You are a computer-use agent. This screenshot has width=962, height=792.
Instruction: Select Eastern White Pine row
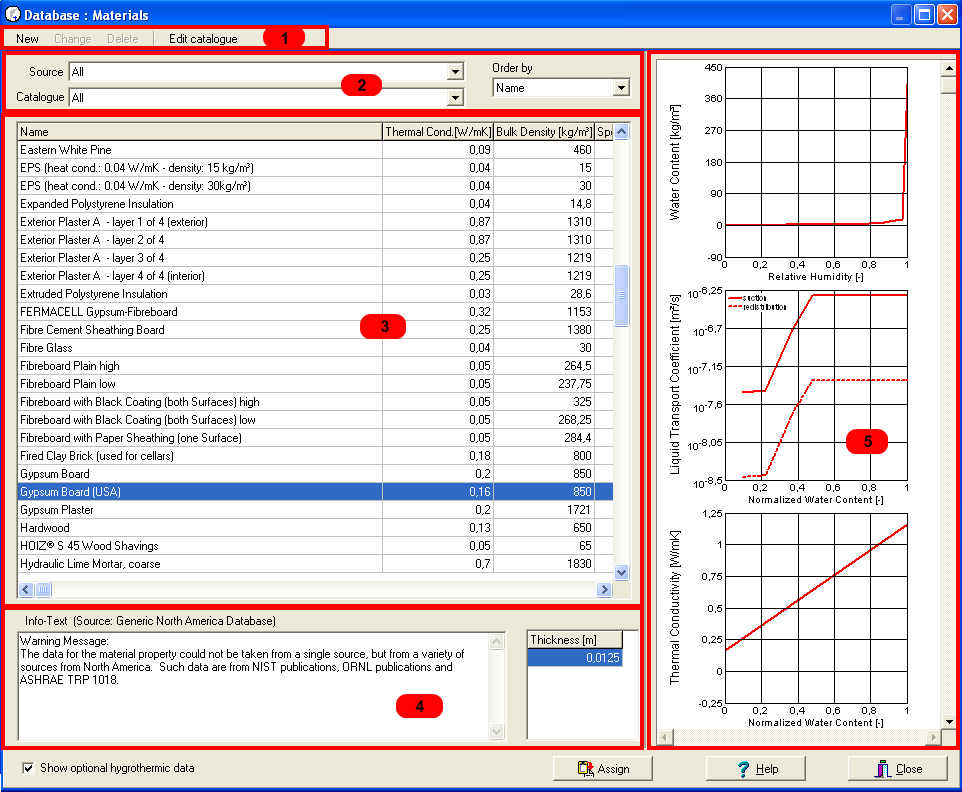coord(315,150)
